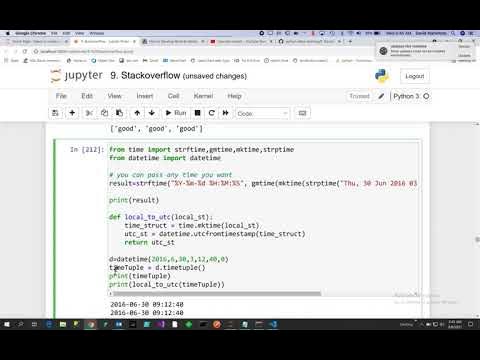Image resolution: width=480 pixels, height=360 pixels.
Task: Interrupt the kernel with the stop icon
Action: (197, 113)
